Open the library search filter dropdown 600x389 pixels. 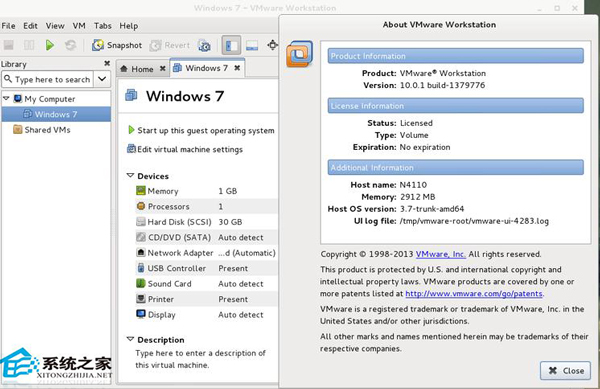tap(102, 79)
